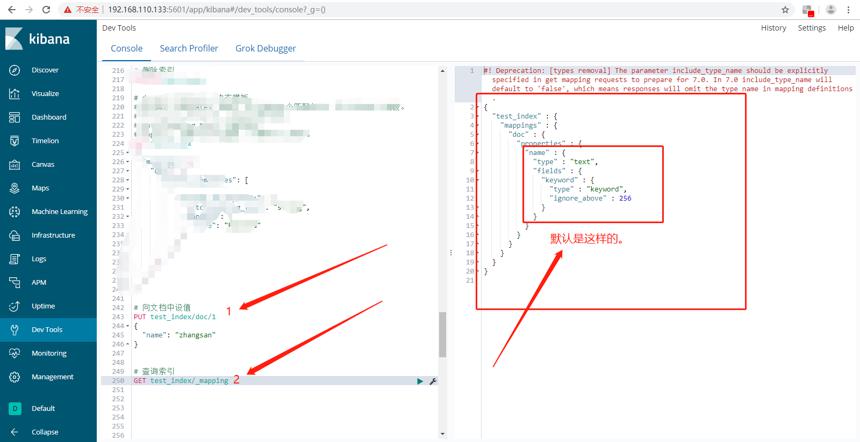
Task: Run the GET test_index/_mapping request
Action: (x=420, y=381)
